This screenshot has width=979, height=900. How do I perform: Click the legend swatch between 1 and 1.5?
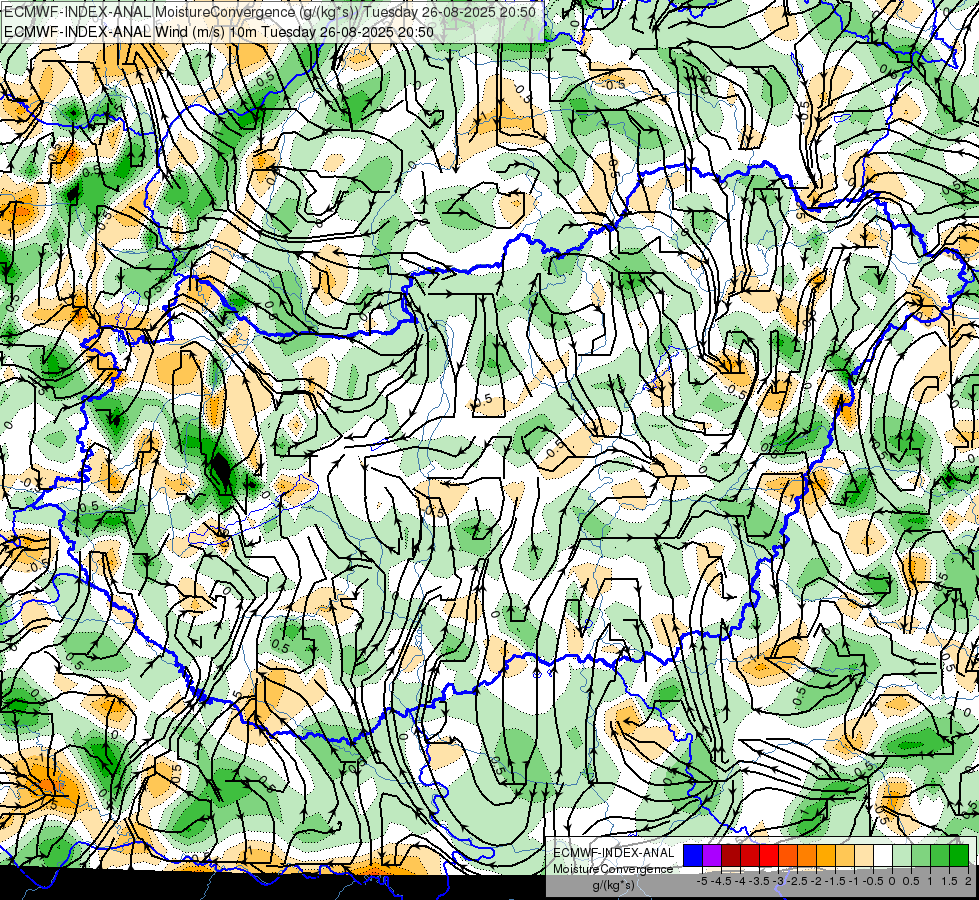(940, 855)
